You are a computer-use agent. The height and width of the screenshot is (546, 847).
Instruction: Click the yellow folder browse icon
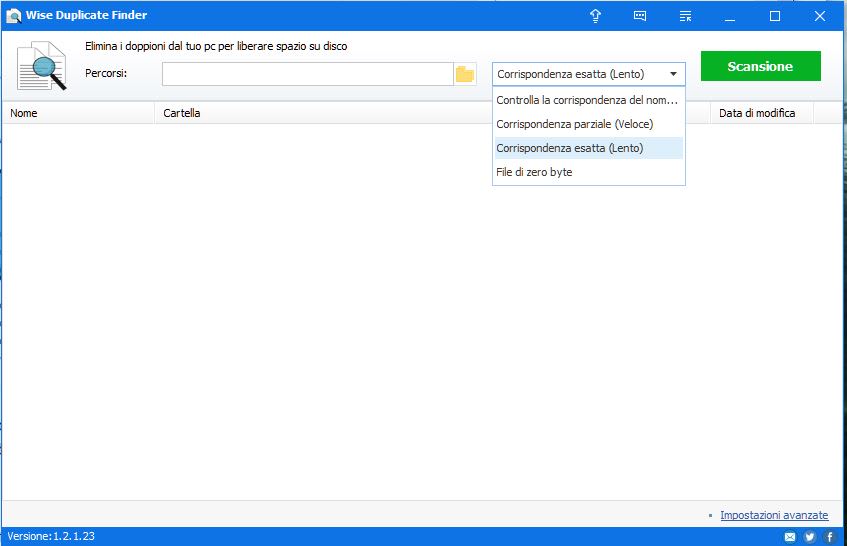(x=465, y=74)
